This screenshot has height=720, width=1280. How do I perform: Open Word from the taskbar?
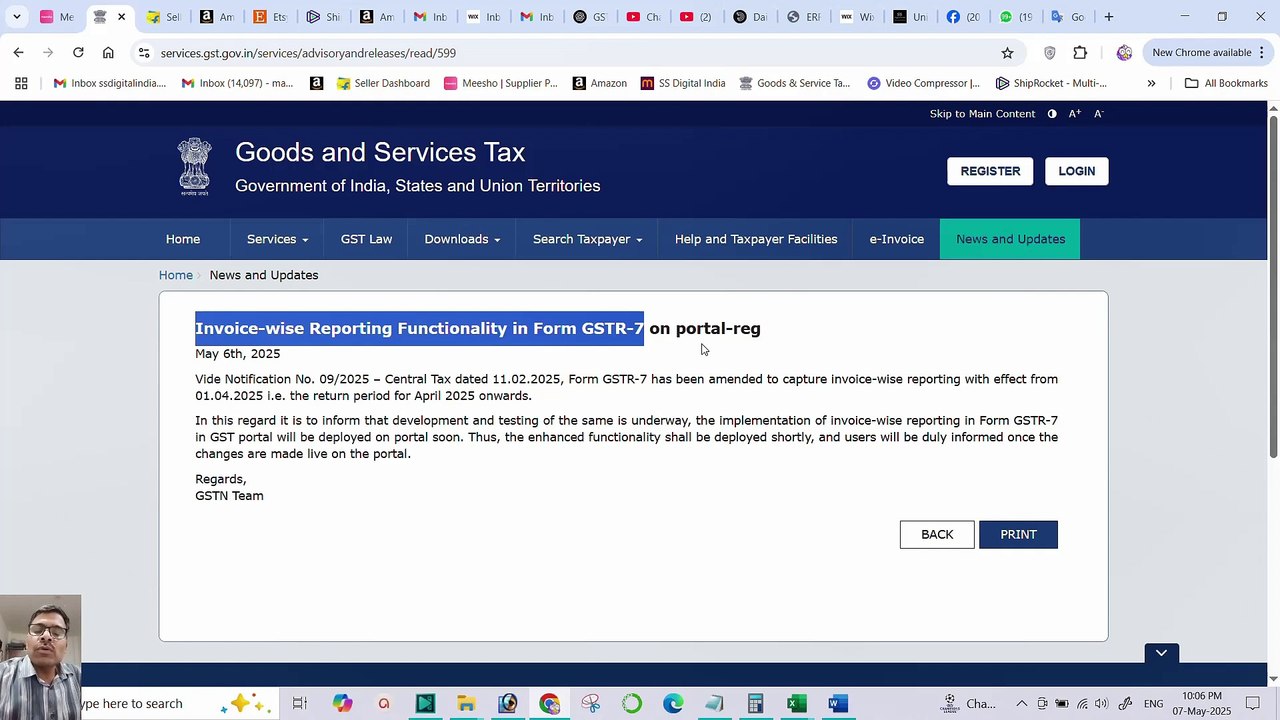point(838,704)
